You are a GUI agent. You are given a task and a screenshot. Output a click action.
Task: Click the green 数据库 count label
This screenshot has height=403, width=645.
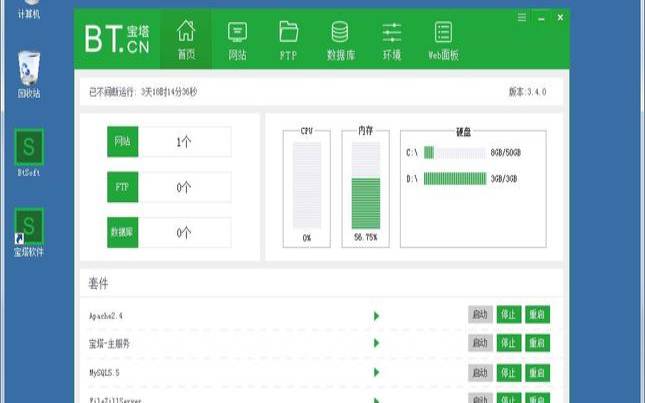[x=123, y=232]
